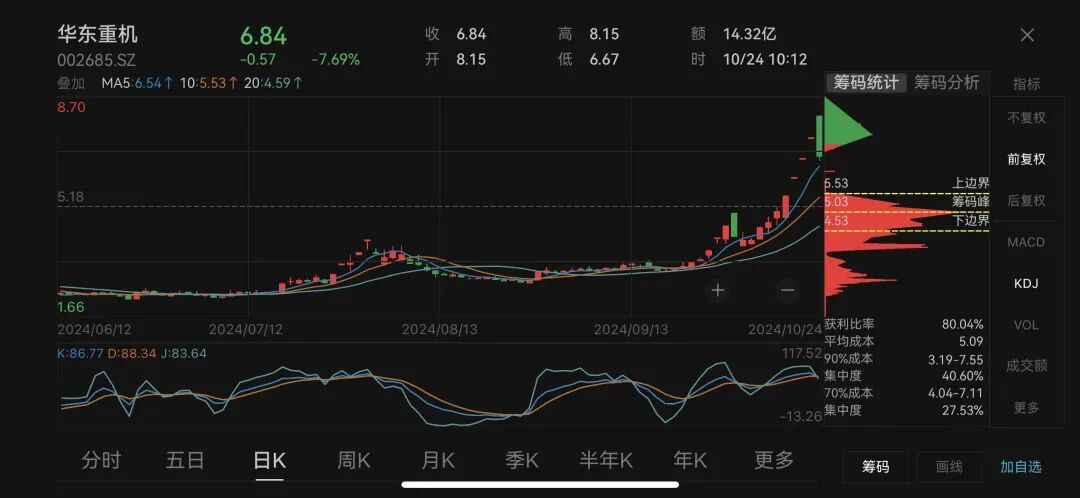Screen dimensions: 1080x498
Task: Open the 画线 drawing tool
Action: click(x=948, y=467)
